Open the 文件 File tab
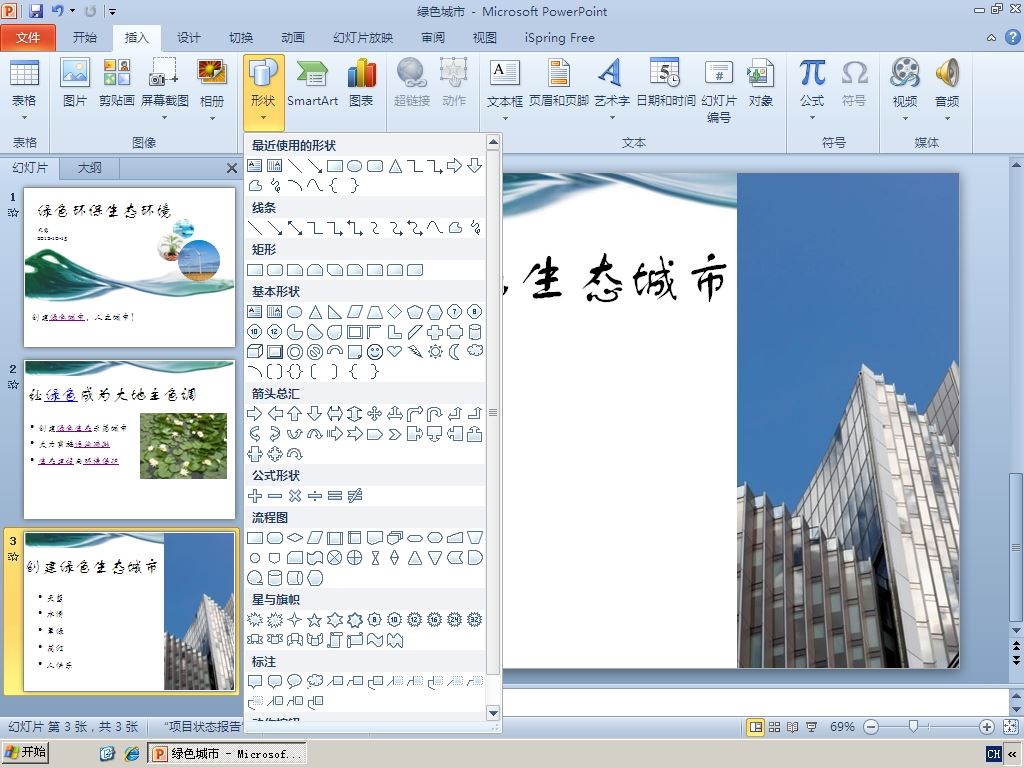 pos(28,38)
